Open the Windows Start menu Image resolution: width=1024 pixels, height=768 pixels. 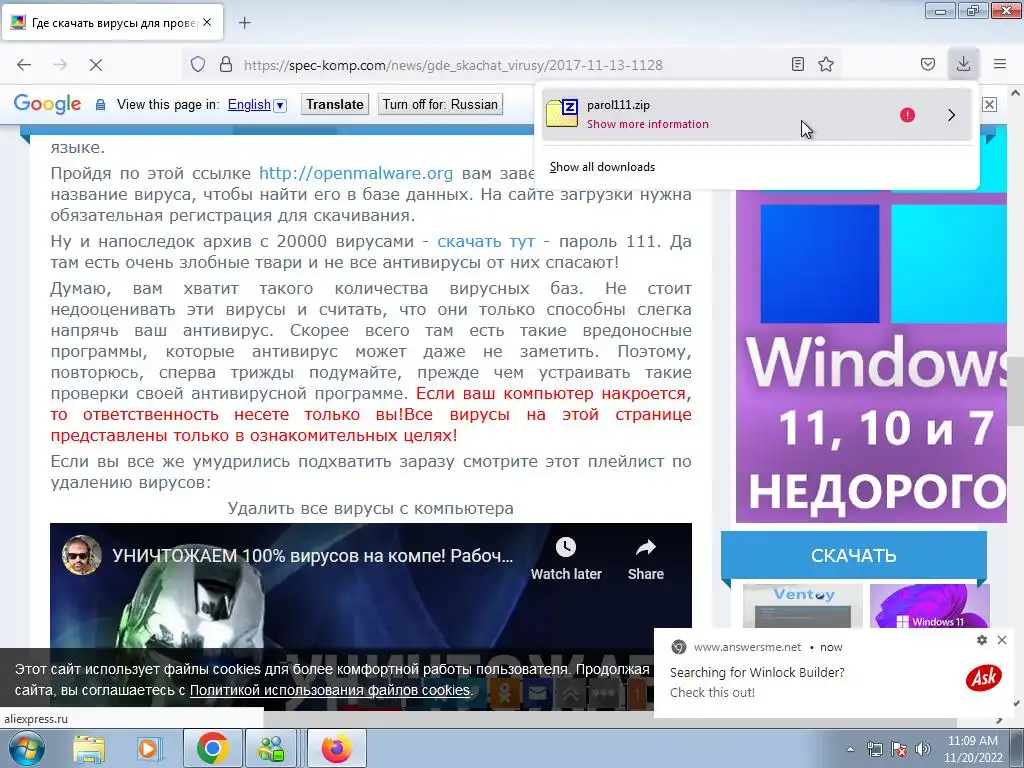point(26,748)
